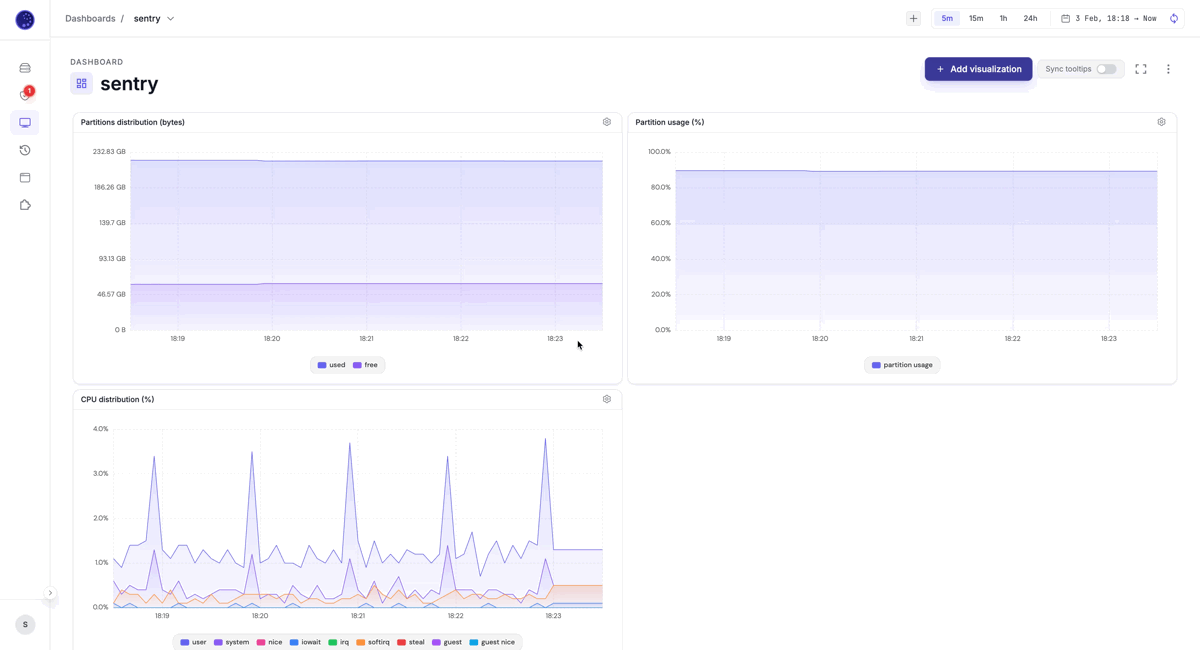Image resolution: width=1200 pixels, height=650 pixels.
Task: Toggle the Sync tooltips switch
Action: pos(1106,69)
